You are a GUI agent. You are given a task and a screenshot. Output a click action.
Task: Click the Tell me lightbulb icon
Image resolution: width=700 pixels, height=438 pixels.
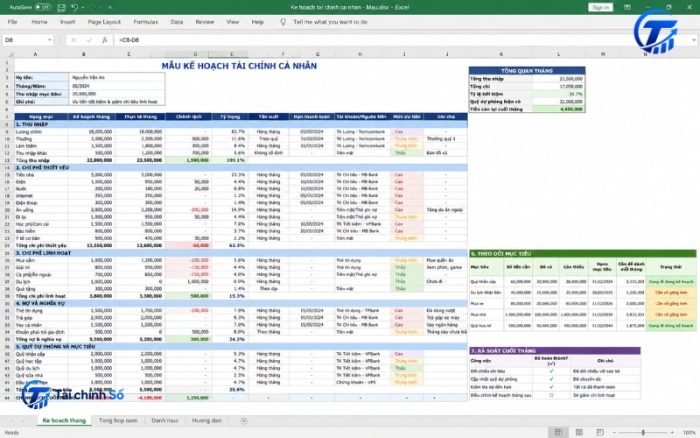click(x=283, y=22)
